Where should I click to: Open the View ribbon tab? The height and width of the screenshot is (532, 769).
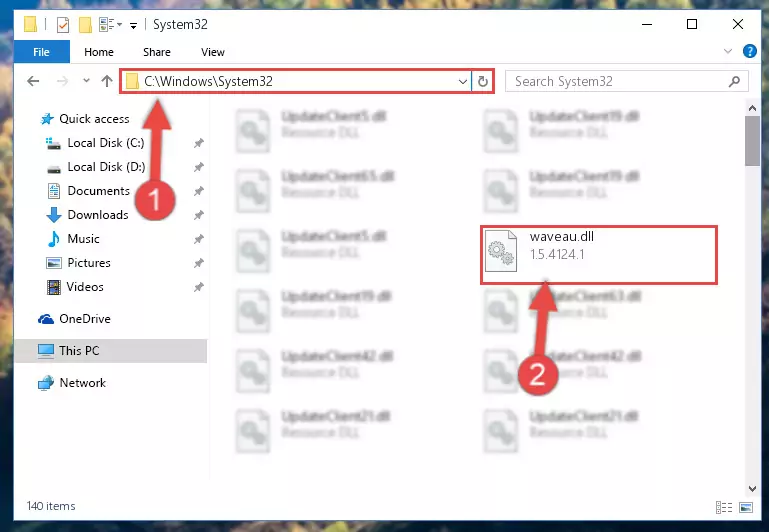coord(213,52)
